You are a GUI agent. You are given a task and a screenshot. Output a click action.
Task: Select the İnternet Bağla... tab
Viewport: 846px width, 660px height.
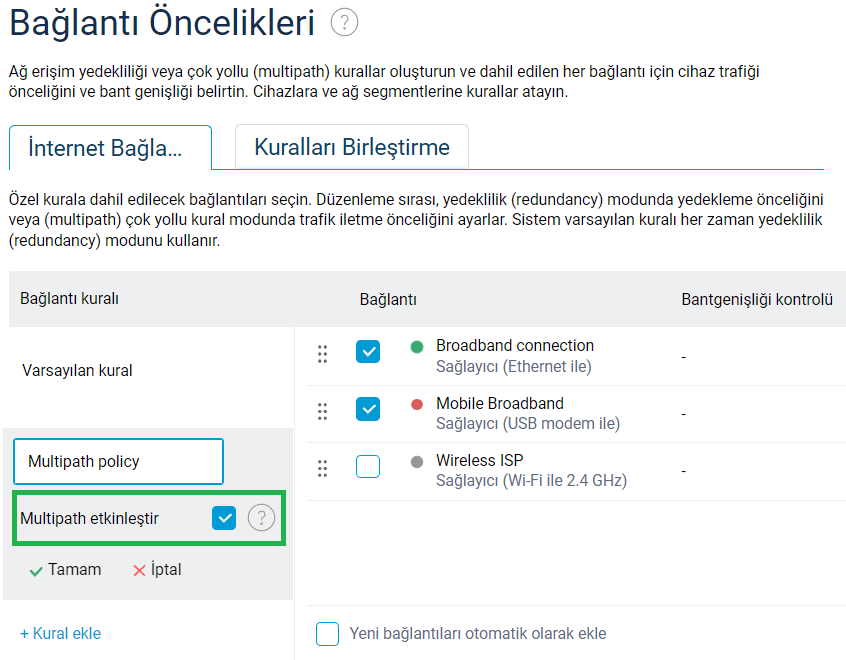[109, 149]
